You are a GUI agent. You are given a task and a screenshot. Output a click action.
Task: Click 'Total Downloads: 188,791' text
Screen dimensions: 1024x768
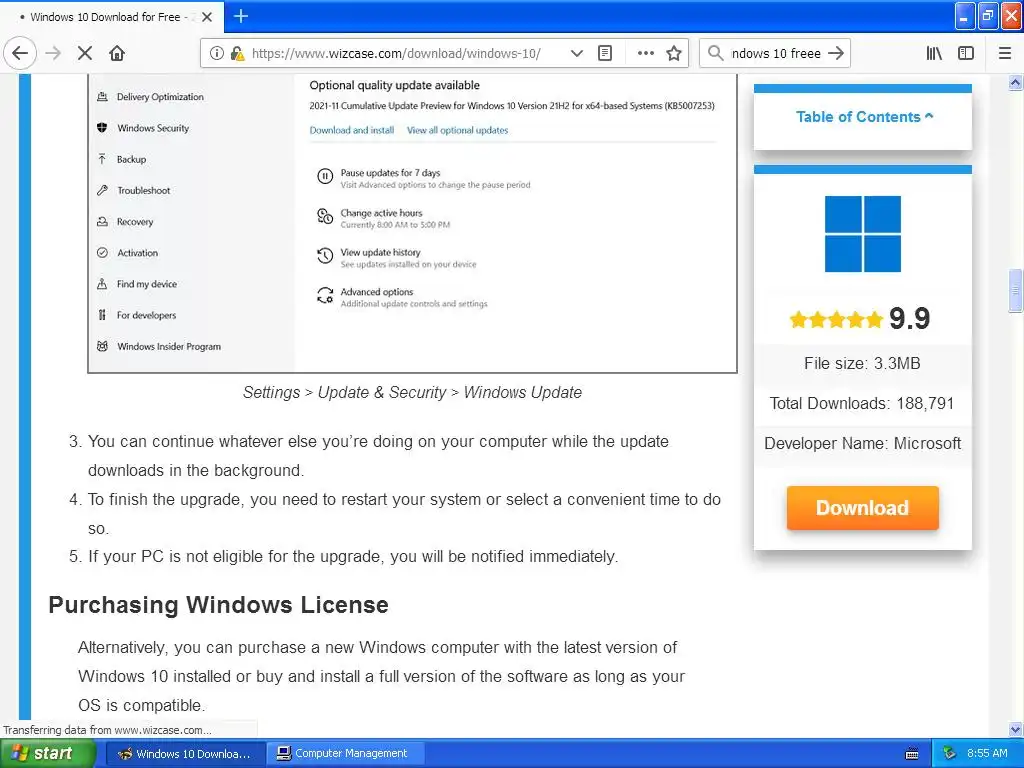click(x=862, y=404)
